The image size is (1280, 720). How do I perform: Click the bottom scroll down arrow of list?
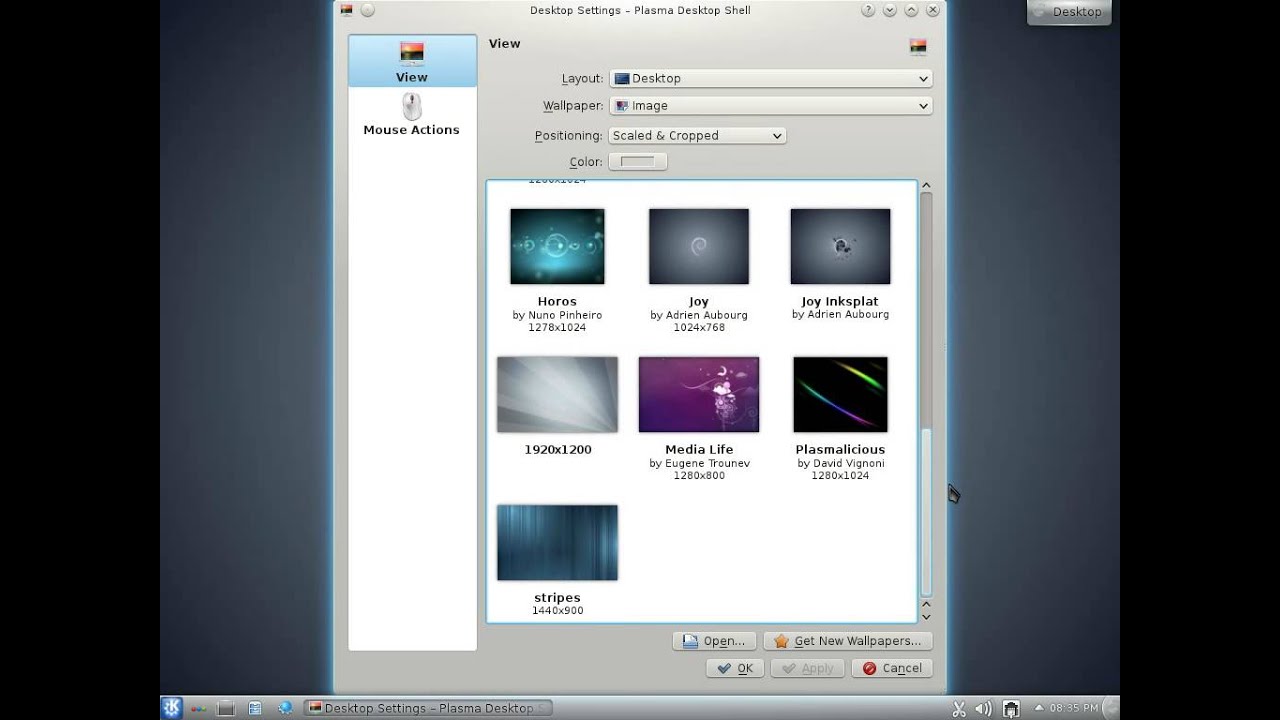pyautogui.click(x=926, y=616)
